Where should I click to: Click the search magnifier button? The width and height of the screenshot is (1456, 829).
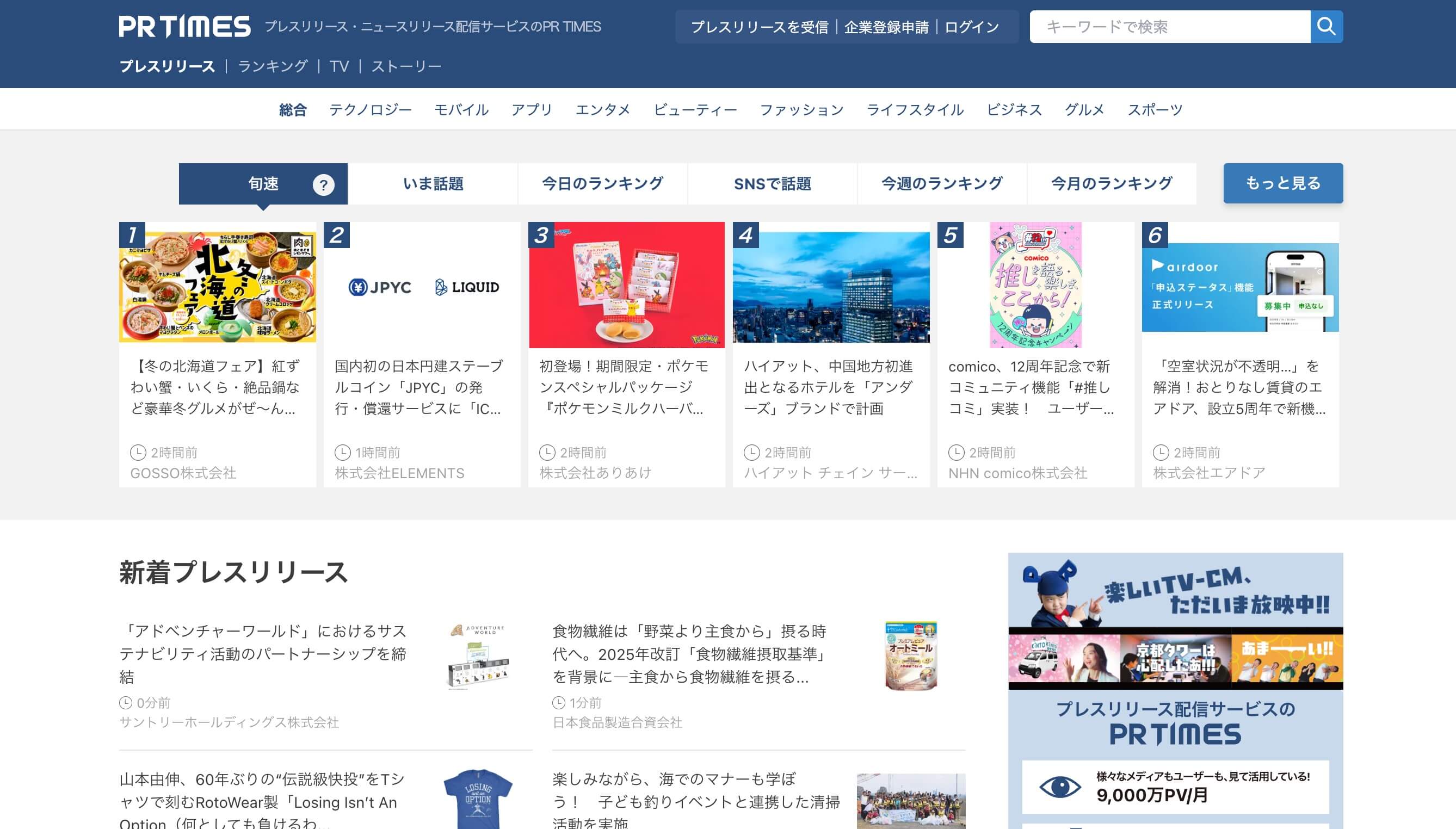(x=1326, y=27)
